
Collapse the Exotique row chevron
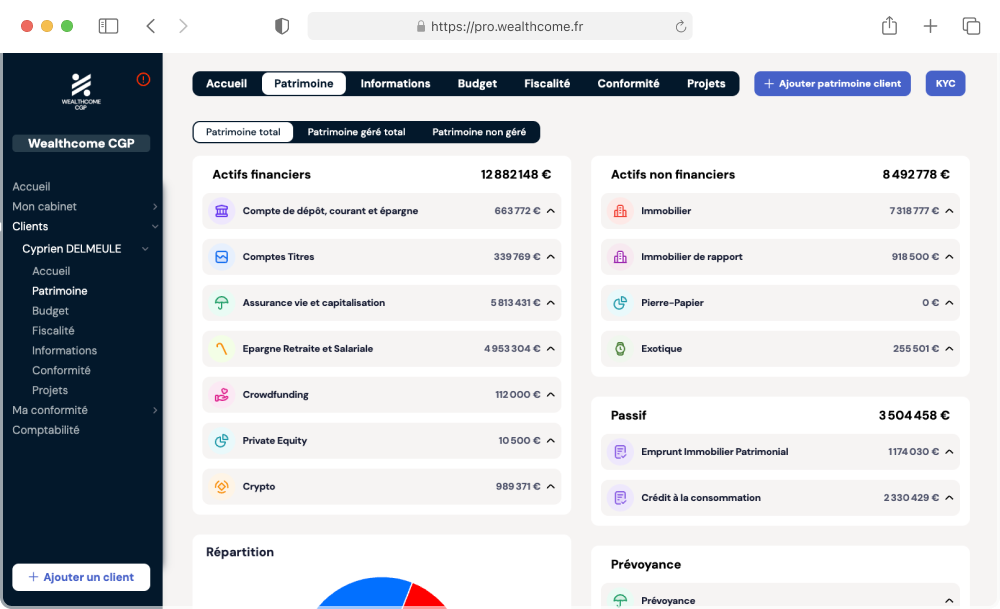pyautogui.click(x=950, y=349)
